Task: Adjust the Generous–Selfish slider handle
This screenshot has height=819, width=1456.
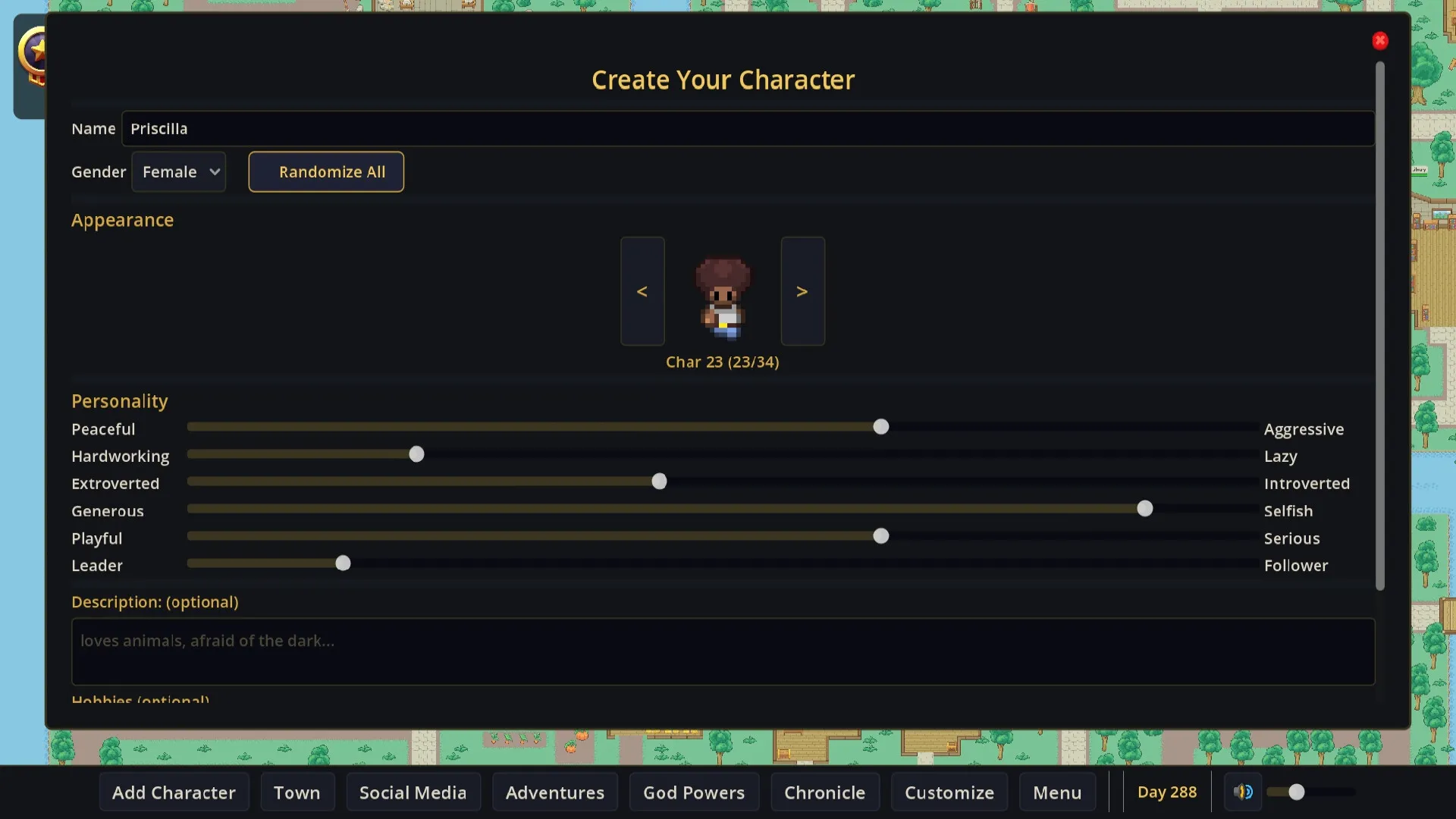Action: coord(1145,509)
